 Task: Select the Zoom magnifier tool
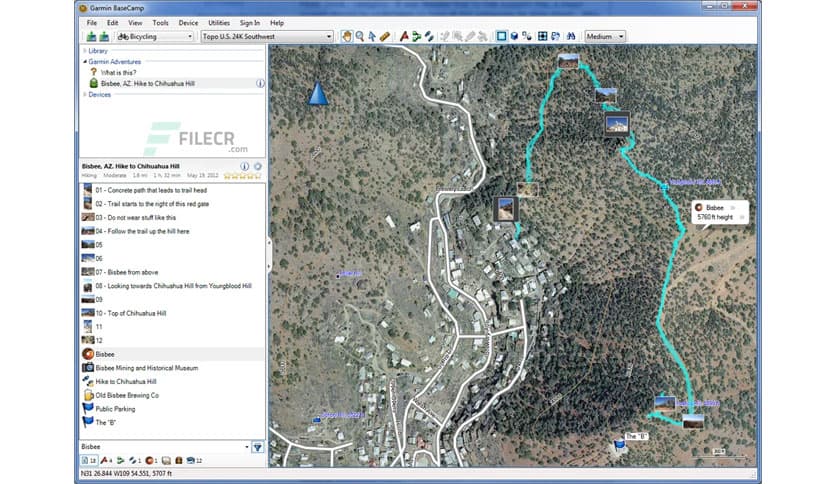360,37
